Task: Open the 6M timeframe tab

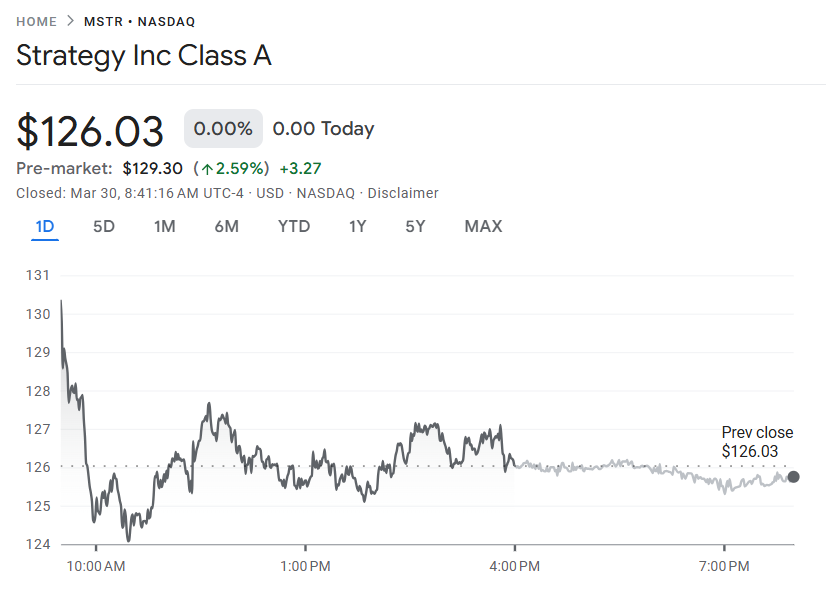Action: tap(226, 227)
